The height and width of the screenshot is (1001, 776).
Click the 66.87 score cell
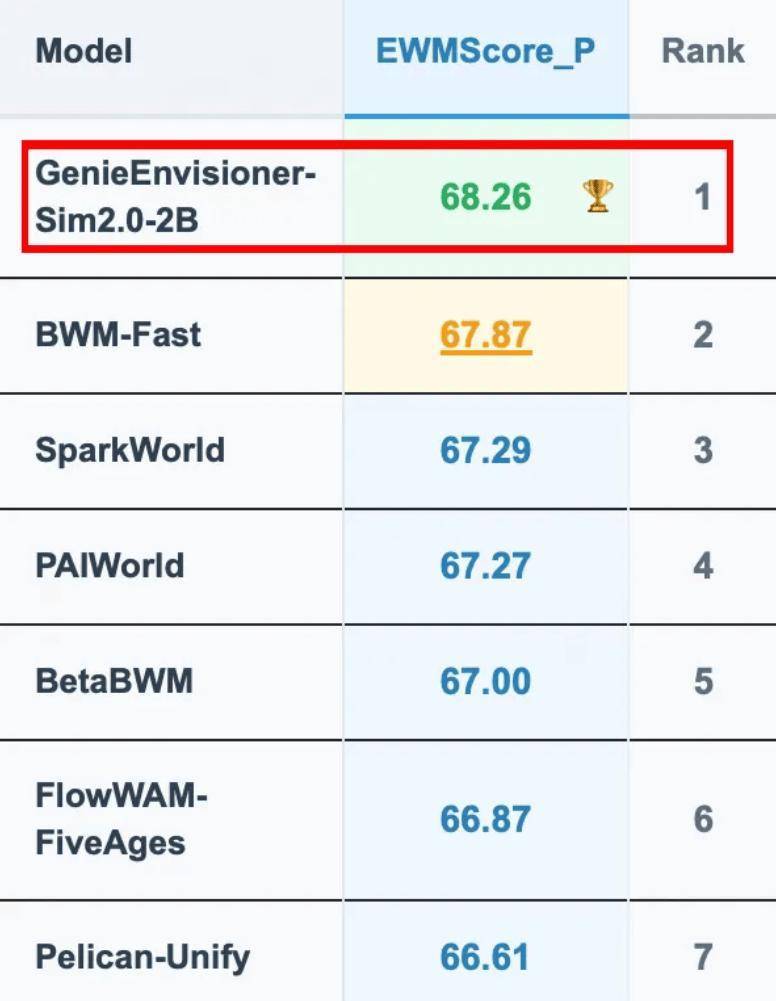click(486, 819)
